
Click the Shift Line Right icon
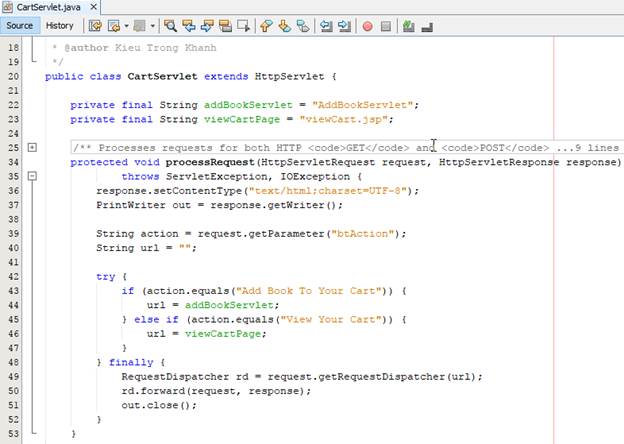[344, 26]
